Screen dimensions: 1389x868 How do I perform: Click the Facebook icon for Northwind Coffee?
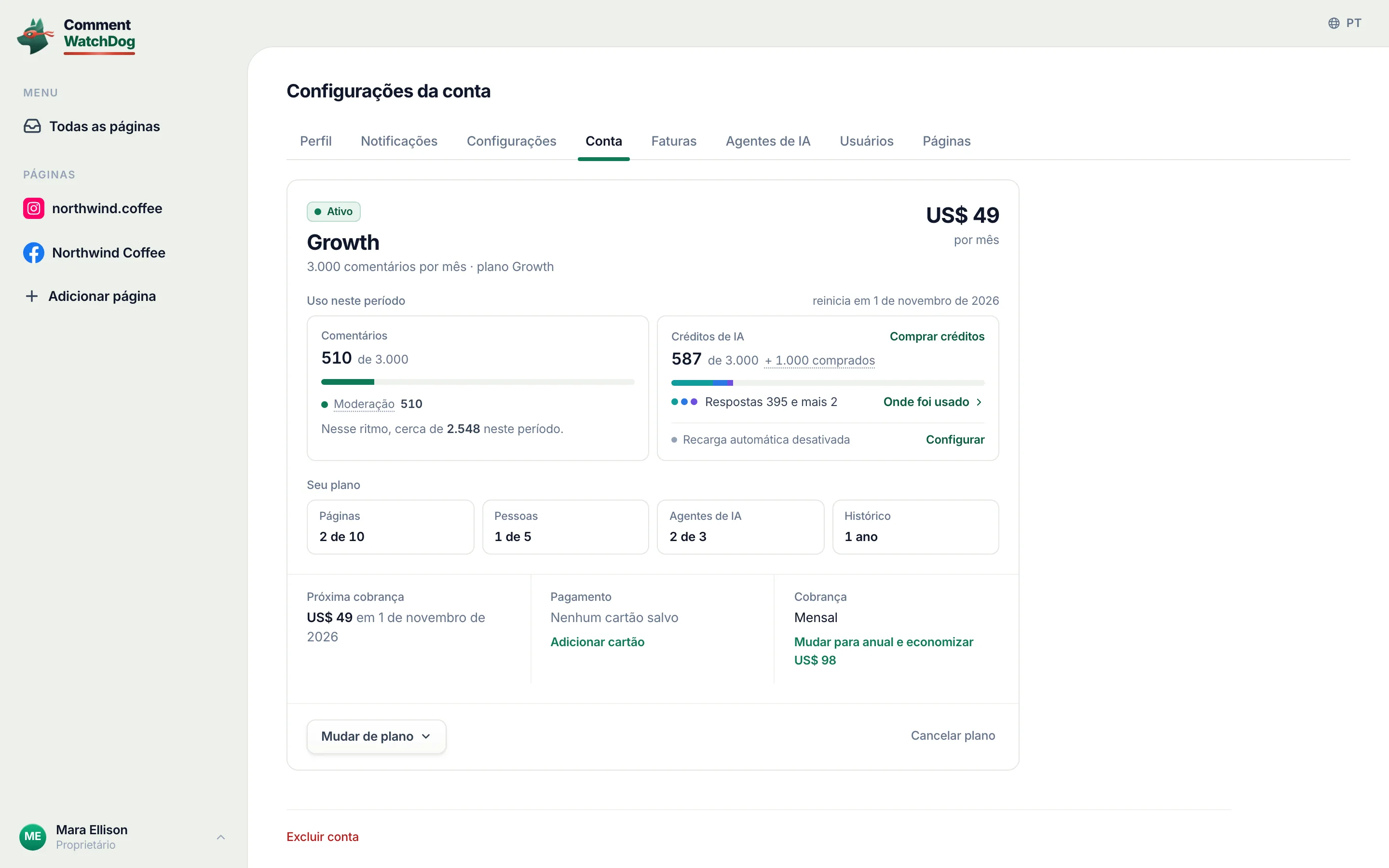(34, 253)
